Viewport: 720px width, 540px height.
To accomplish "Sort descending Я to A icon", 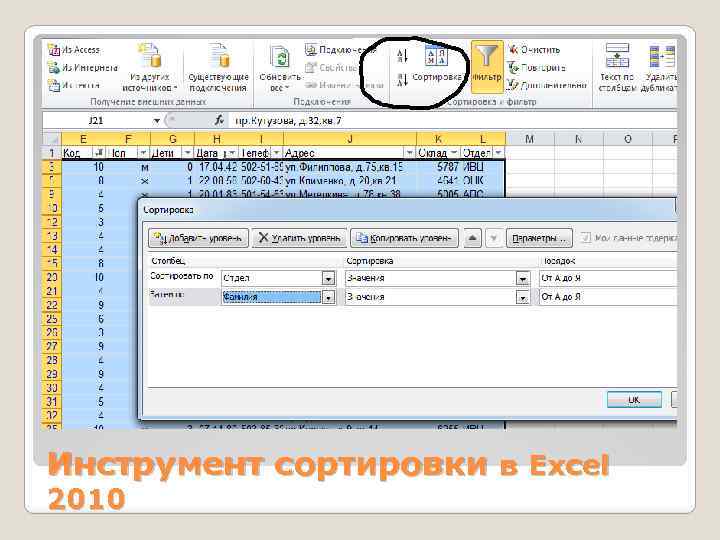I will 402,80.
